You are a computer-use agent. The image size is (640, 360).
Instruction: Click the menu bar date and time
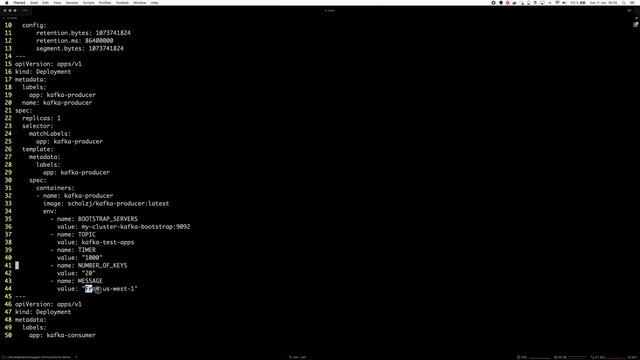(x=604, y=2)
